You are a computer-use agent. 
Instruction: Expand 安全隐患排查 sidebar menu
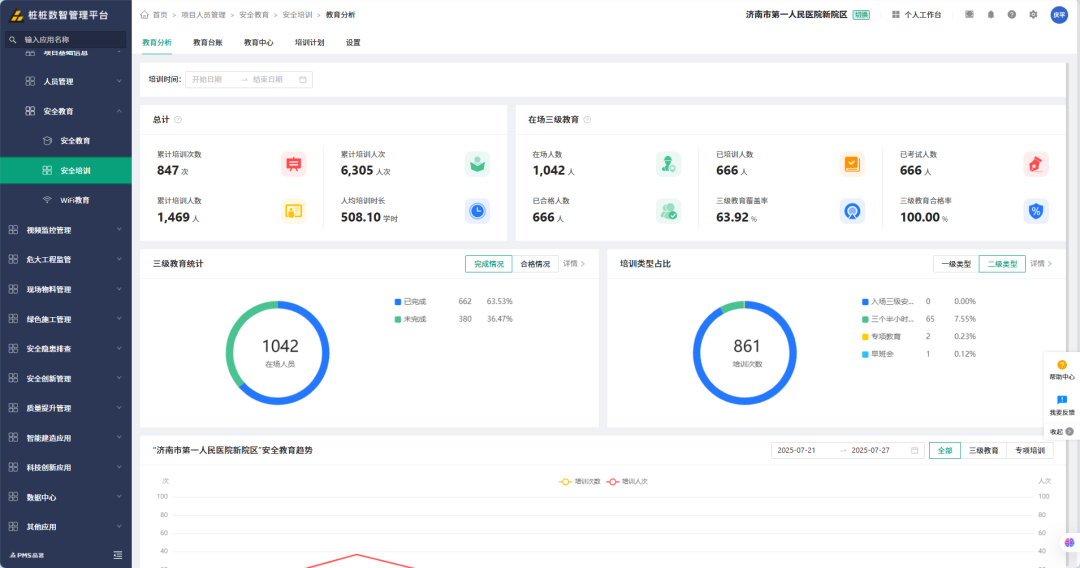(66, 348)
